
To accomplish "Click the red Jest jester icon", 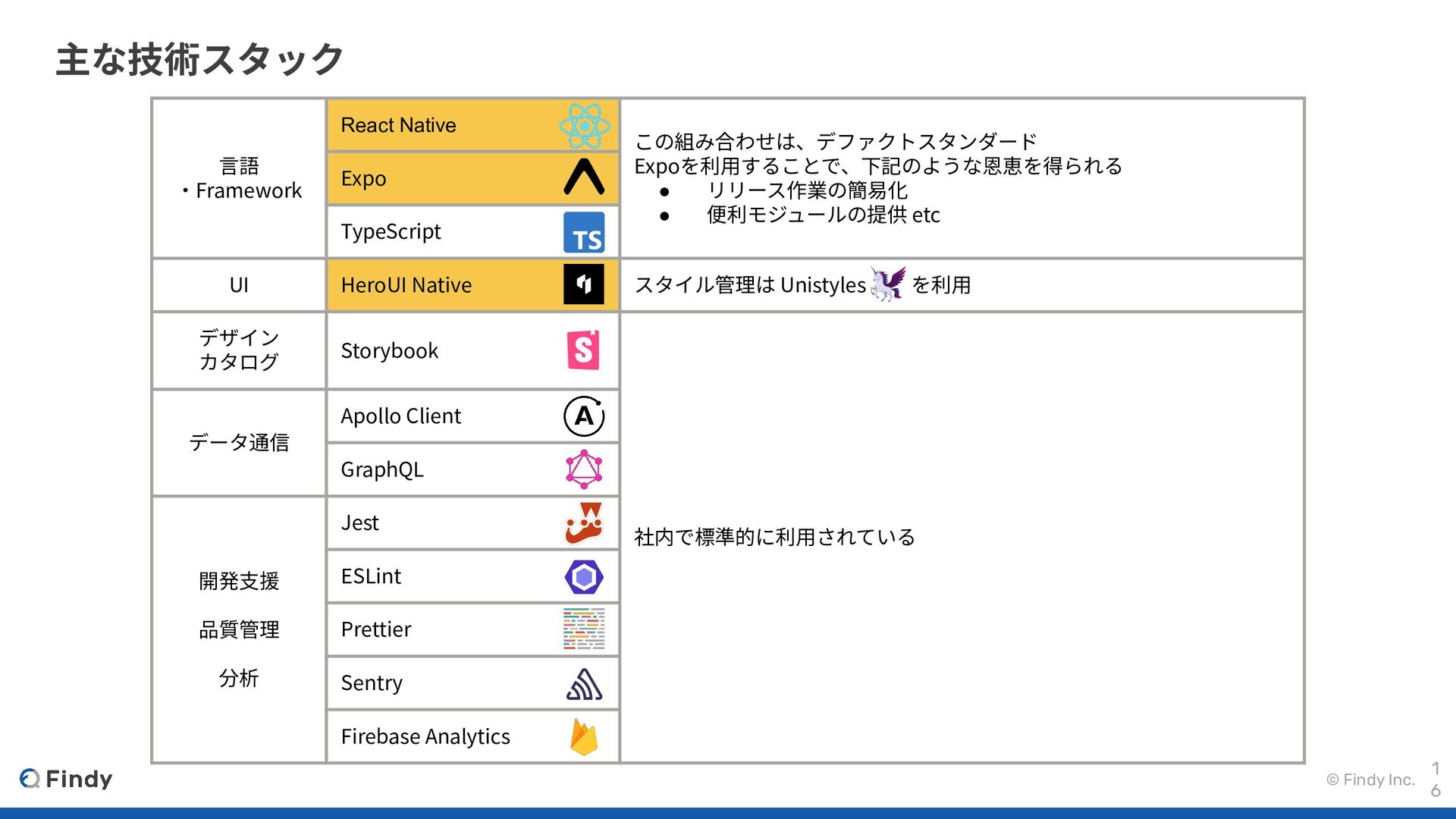I will [584, 523].
